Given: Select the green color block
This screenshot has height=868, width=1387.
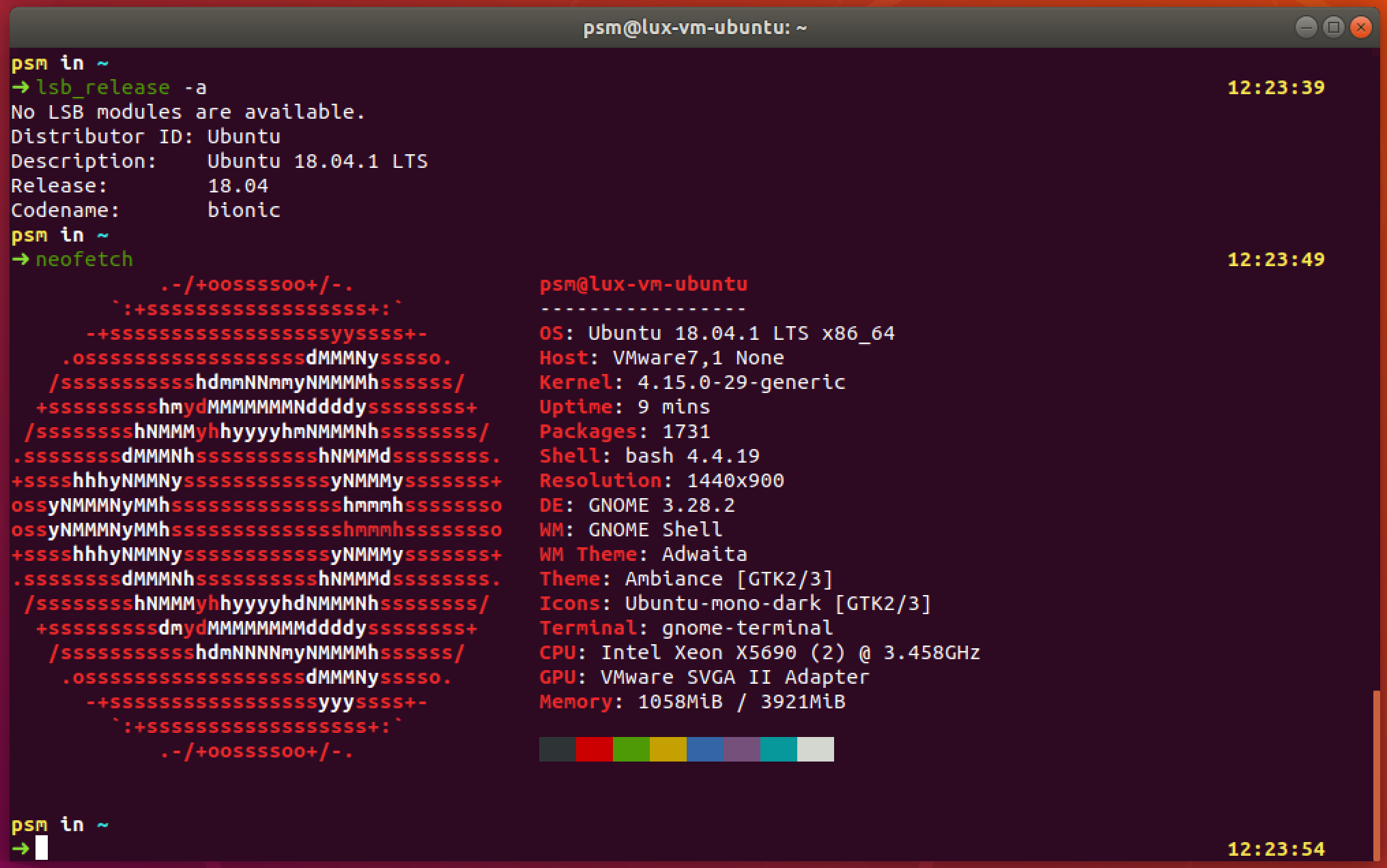Looking at the screenshot, I should click(x=631, y=749).
